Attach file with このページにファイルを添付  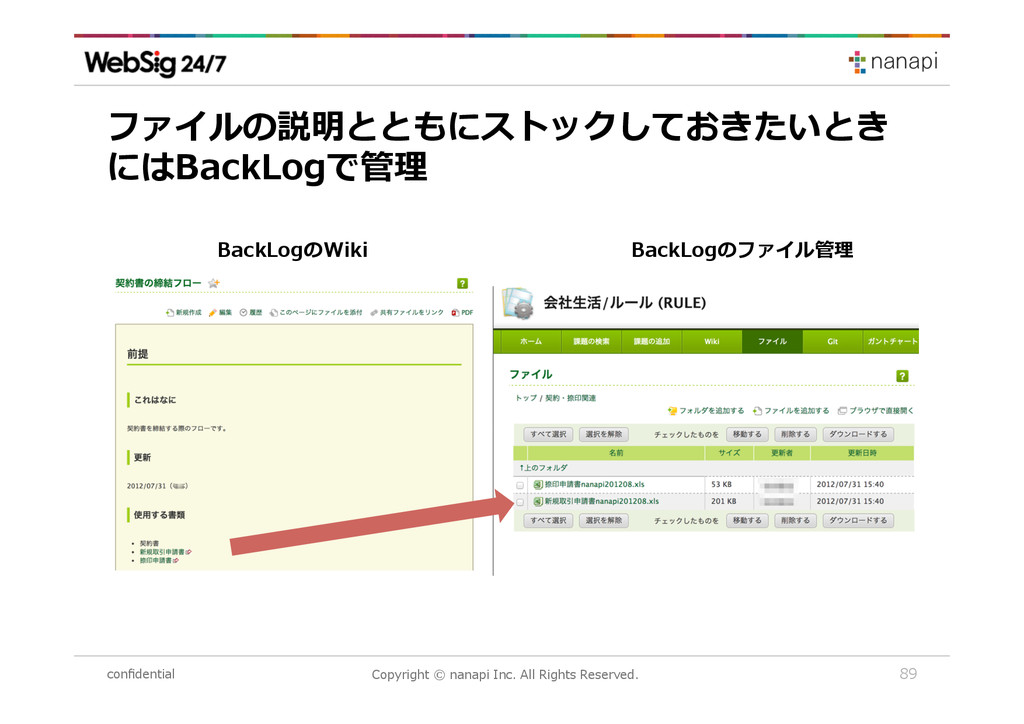click(316, 313)
